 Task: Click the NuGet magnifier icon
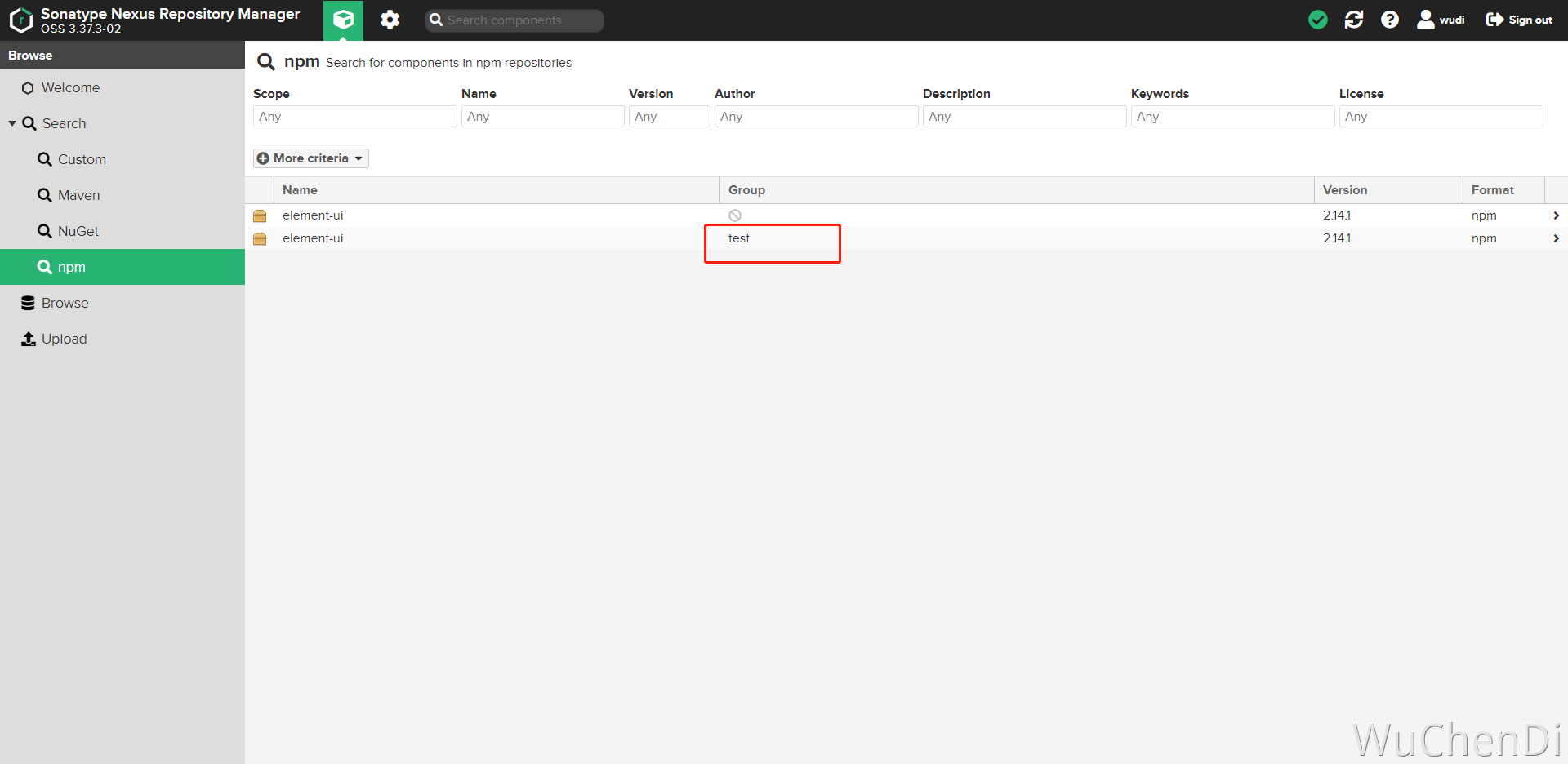[x=45, y=231]
